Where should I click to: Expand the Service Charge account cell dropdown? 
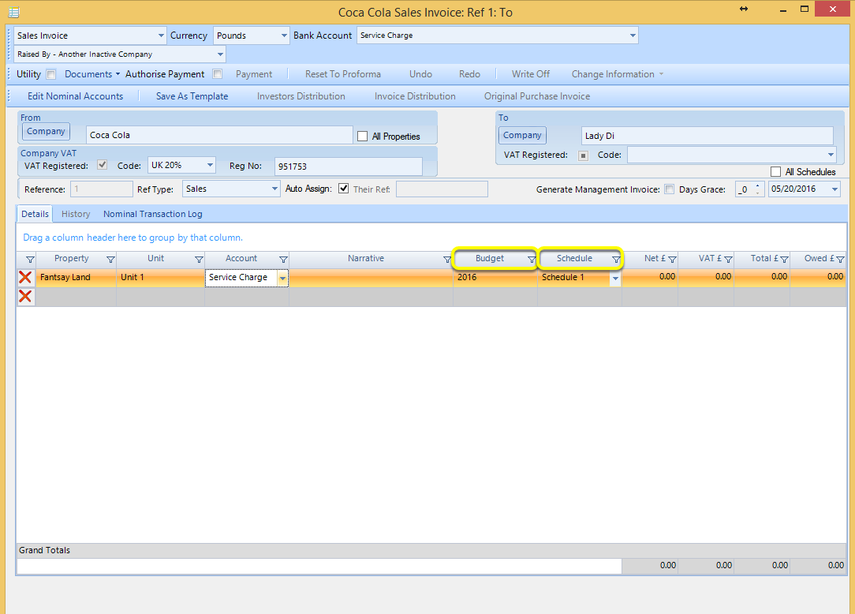coord(282,278)
